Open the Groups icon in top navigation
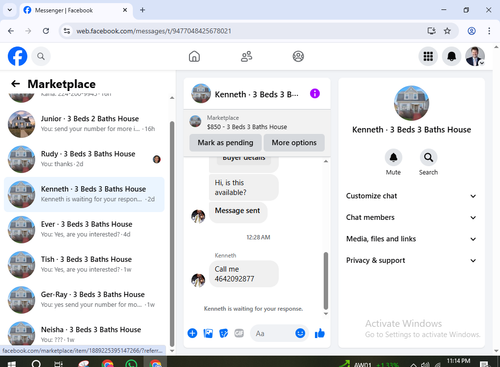500x367 pixels. point(298,56)
